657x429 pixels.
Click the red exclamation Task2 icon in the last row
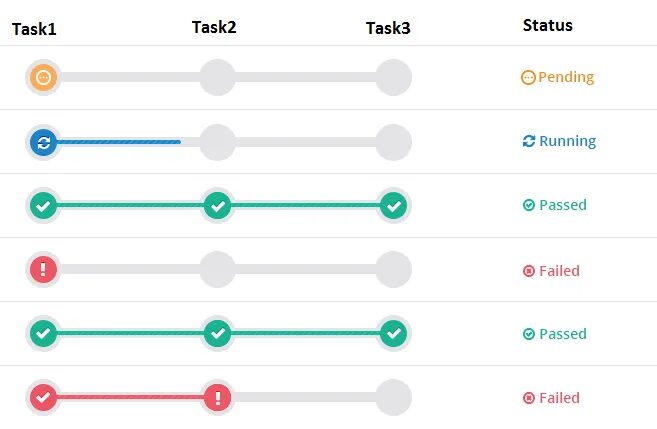[217, 398]
